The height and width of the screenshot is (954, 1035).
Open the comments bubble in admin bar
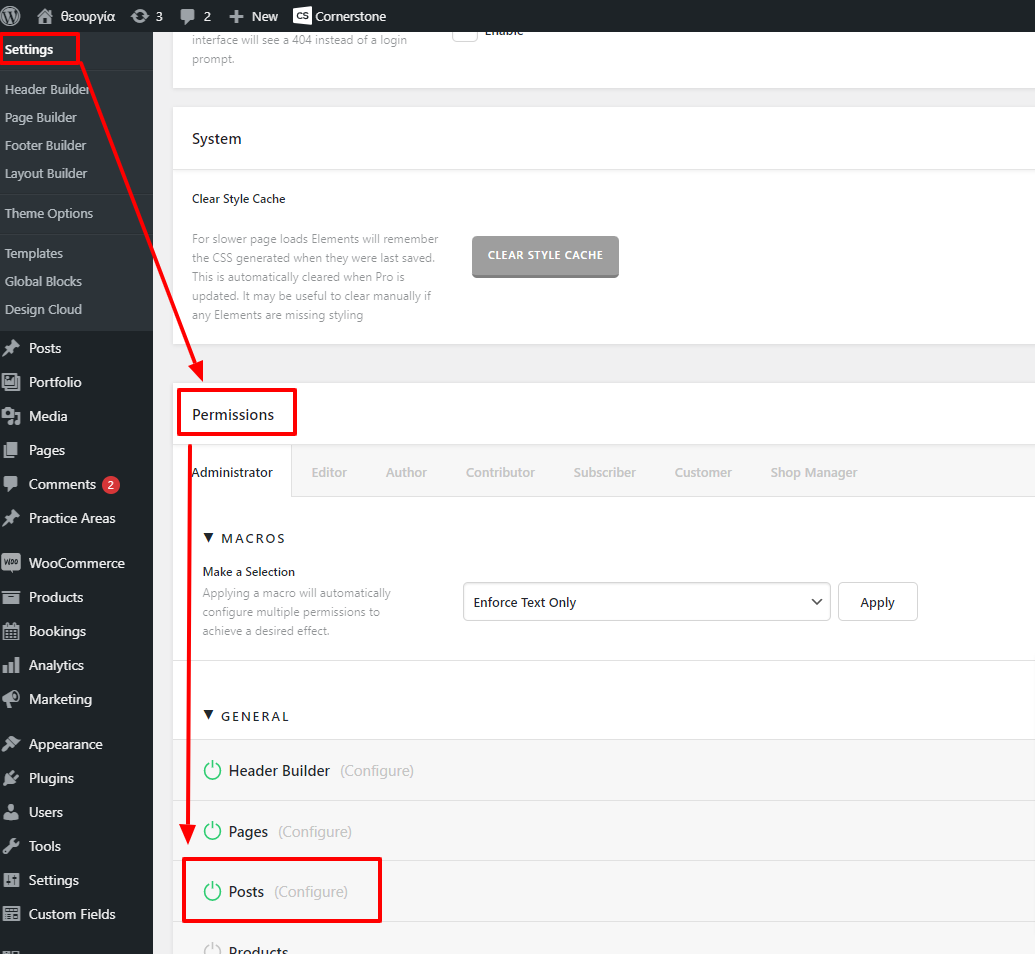[188, 16]
